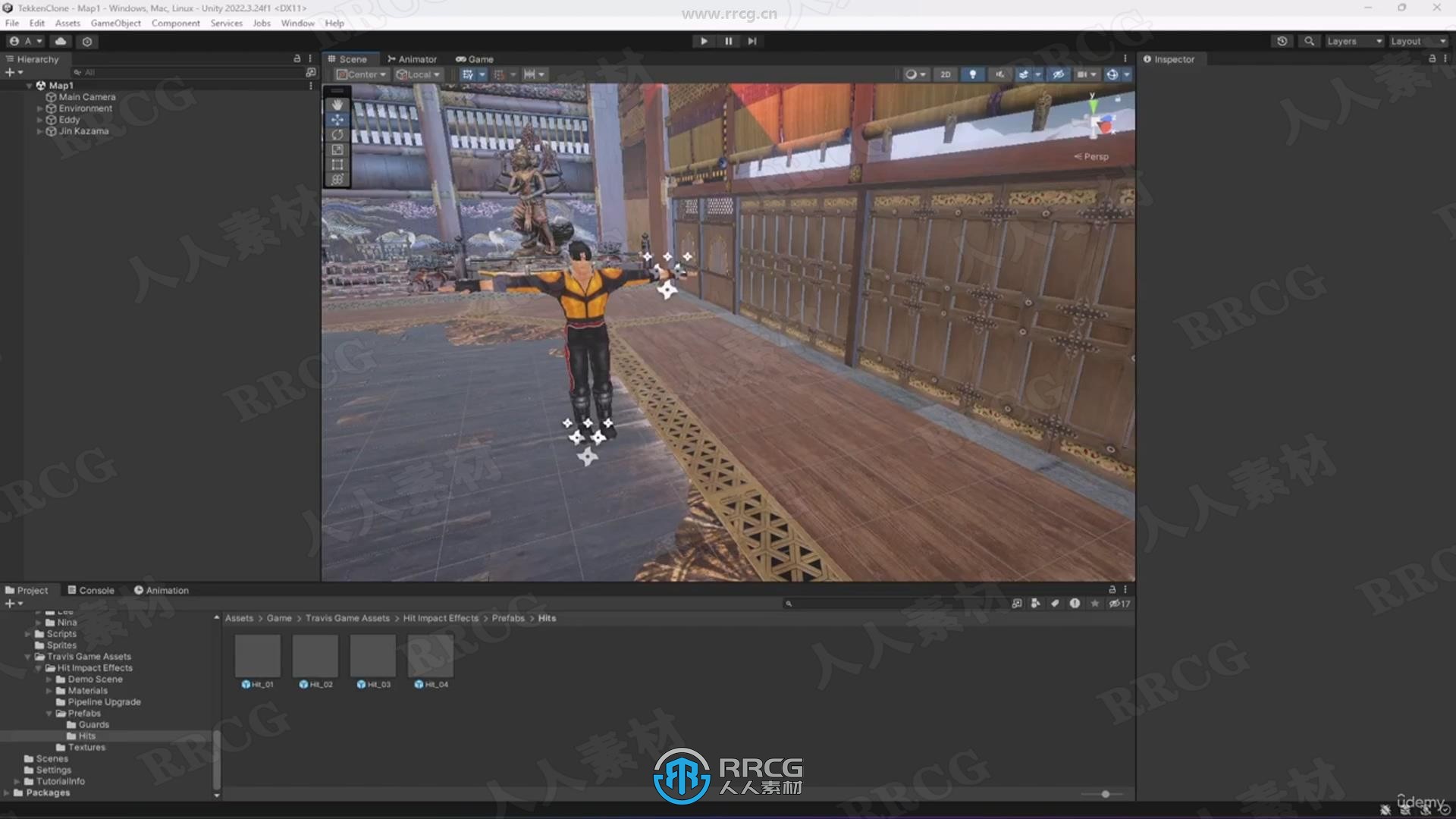1456x819 pixels.
Task: Select the Rect tool in Scene
Action: [x=337, y=165]
